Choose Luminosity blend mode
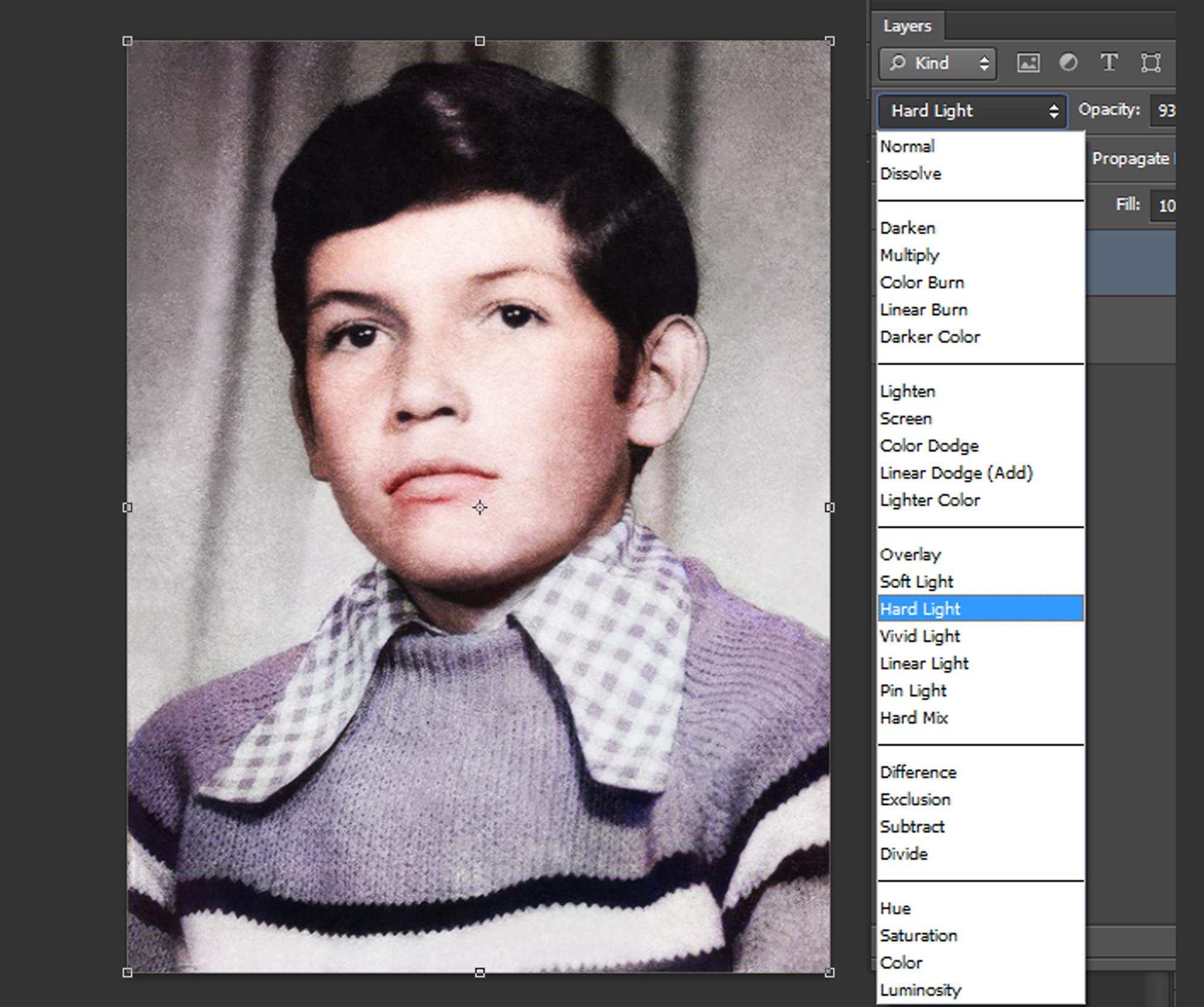The width and height of the screenshot is (1204, 1007). (981, 990)
